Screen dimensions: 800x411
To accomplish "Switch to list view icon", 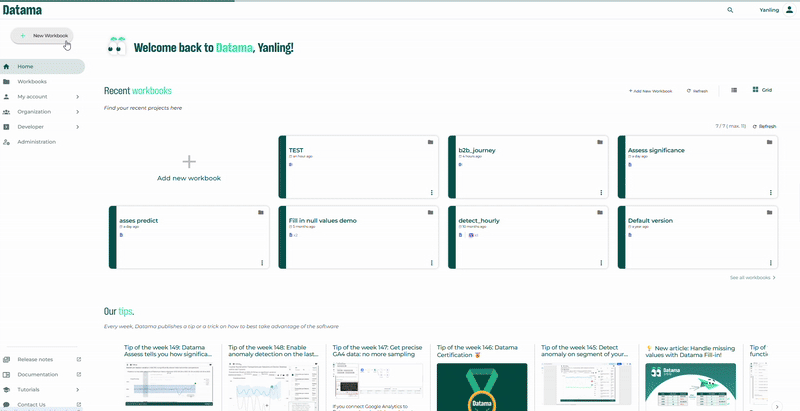I will click(x=734, y=90).
